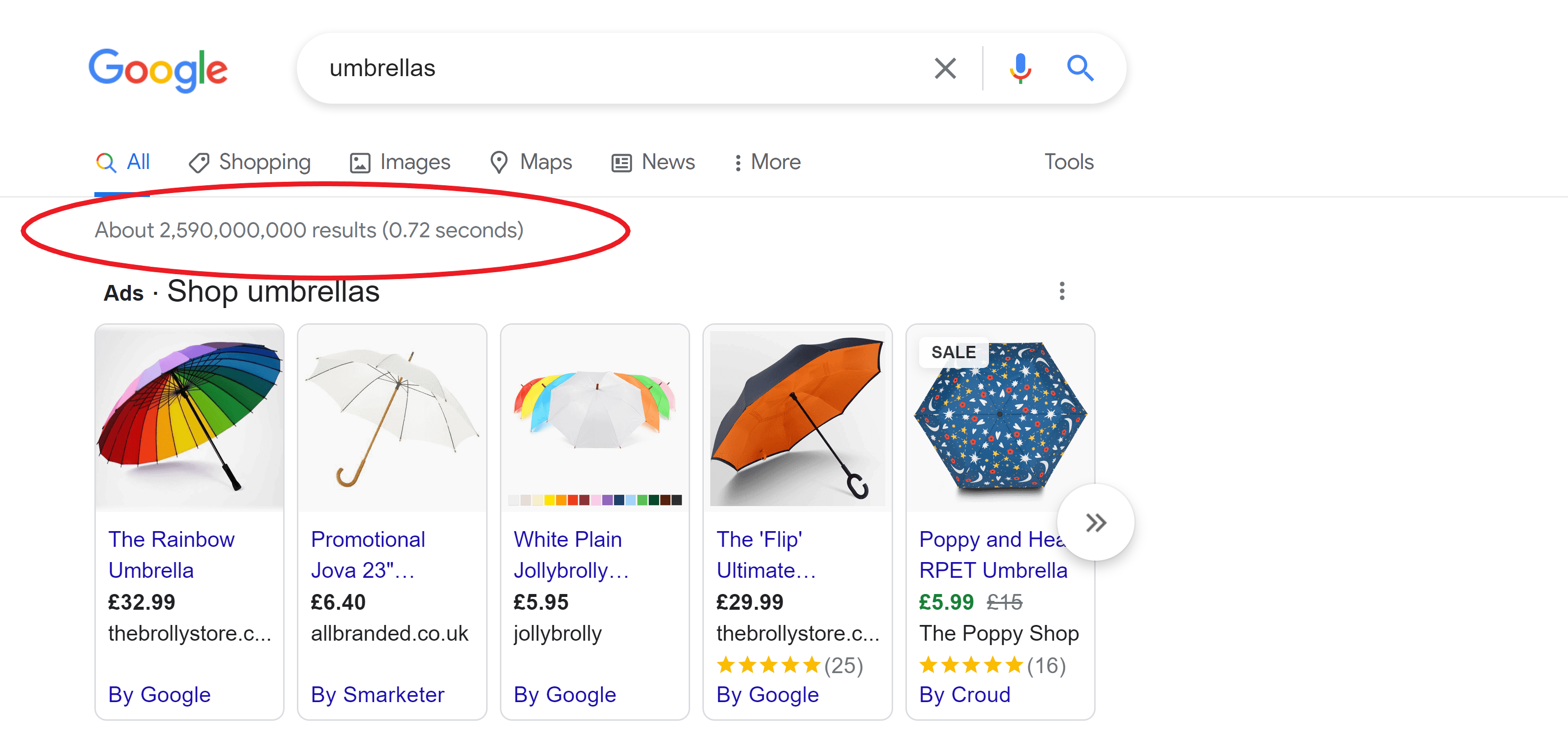The image size is (1568, 736).
Task: Start voice search with the microphone icon
Action: pyautogui.click(x=1020, y=68)
